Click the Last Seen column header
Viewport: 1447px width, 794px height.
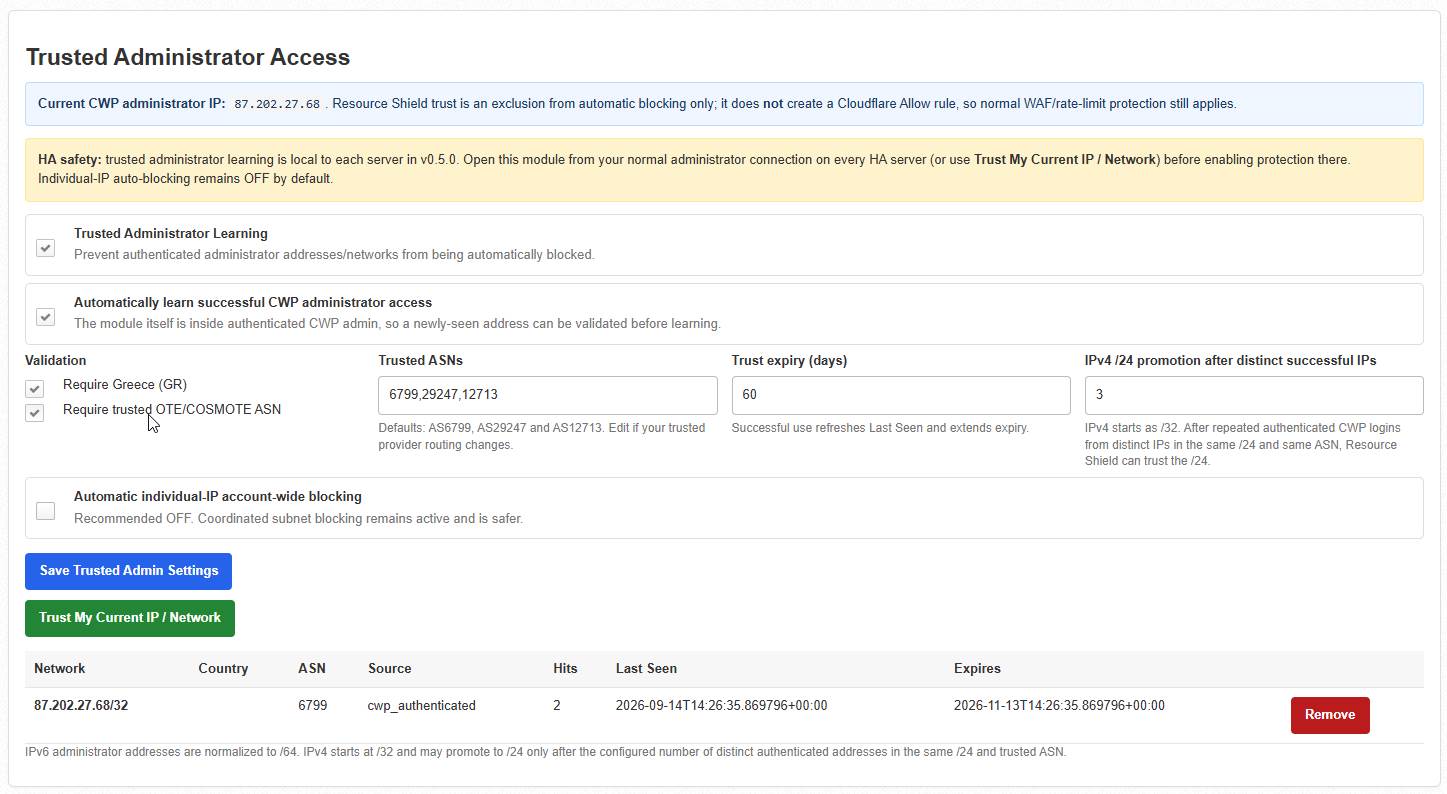pos(646,668)
